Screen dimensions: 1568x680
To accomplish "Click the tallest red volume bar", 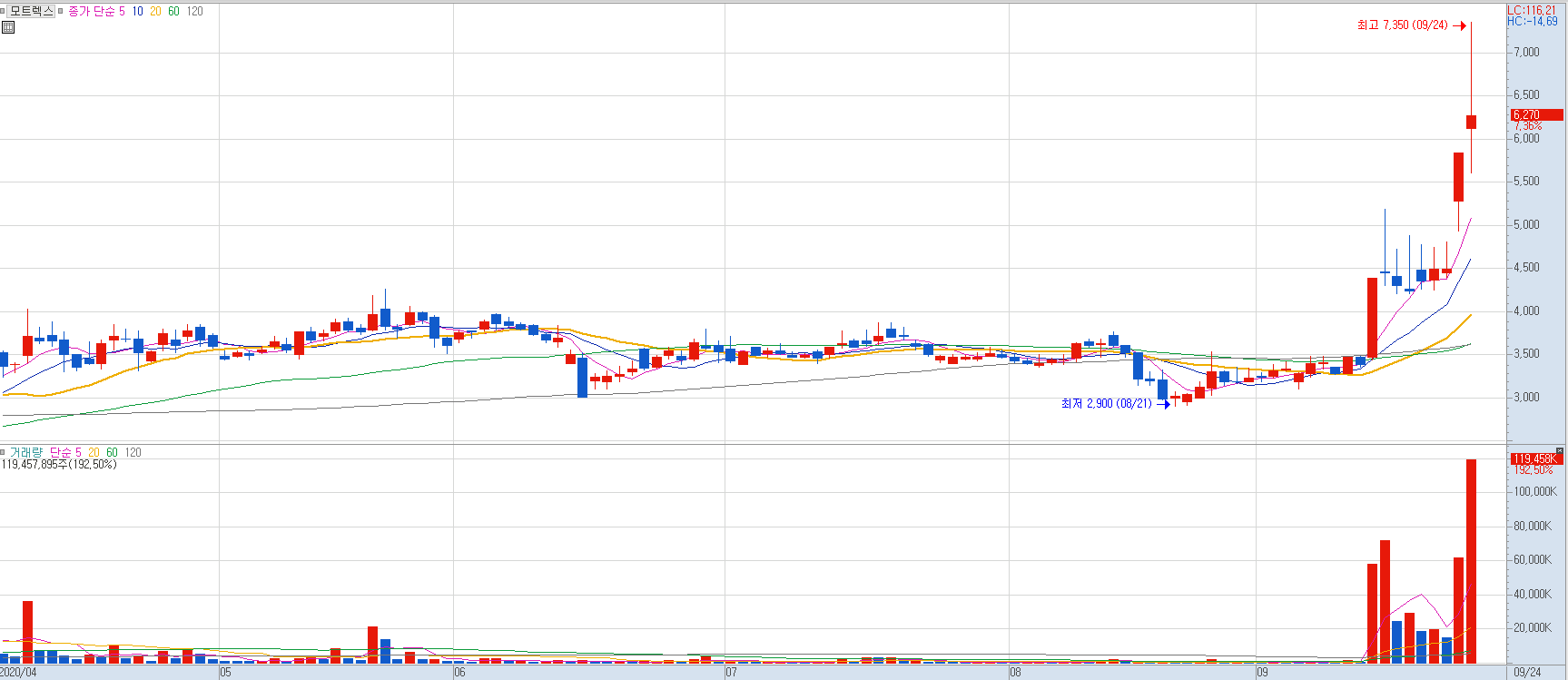I will click(x=1471, y=561).
